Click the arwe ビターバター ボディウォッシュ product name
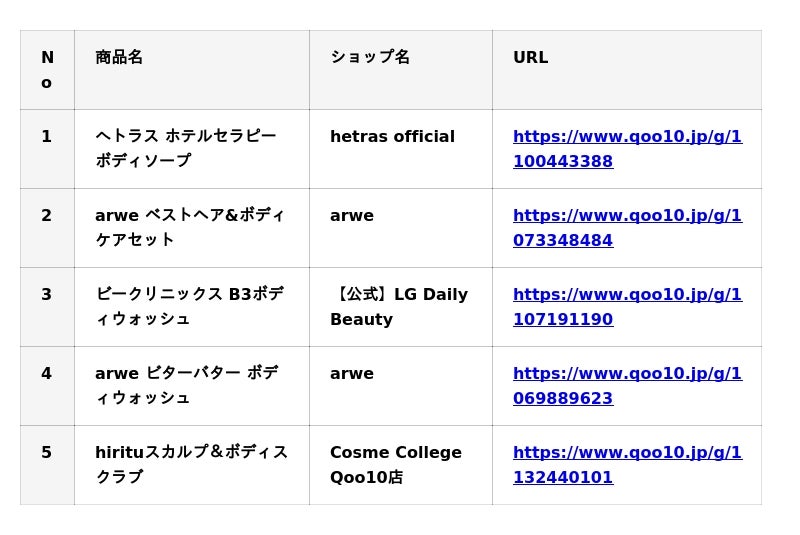Image resolution: width=800 pixels, height=535 pixels. pos(186,385)
